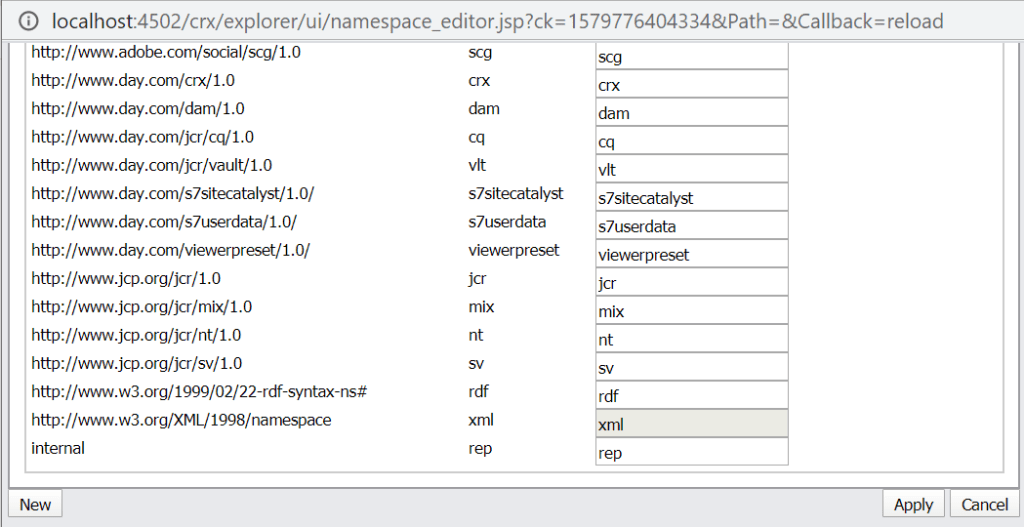Click into the cq prefix field
1024x527 pixels.
point(691,142)
